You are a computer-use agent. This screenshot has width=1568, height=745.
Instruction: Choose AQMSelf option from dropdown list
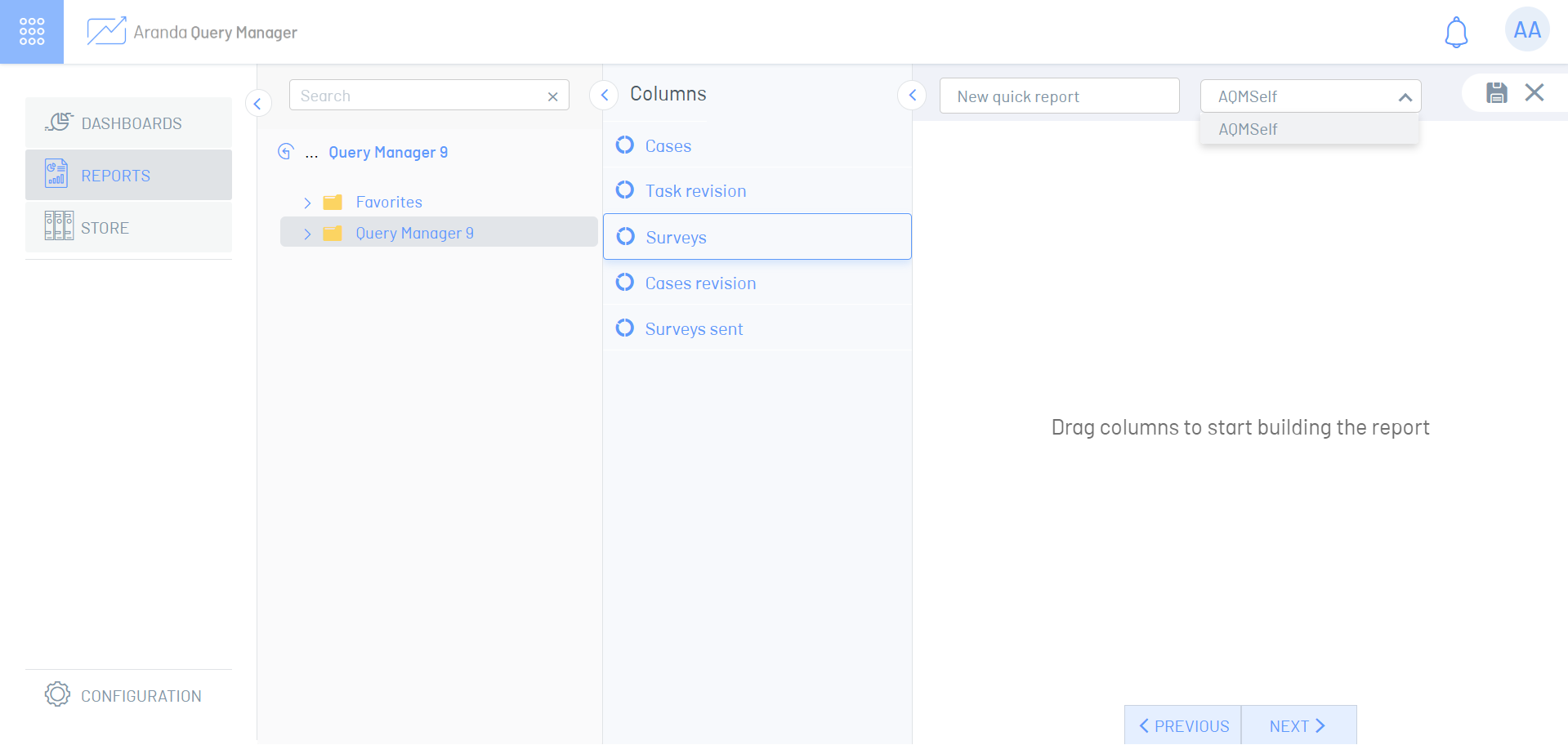(1248, 130)
